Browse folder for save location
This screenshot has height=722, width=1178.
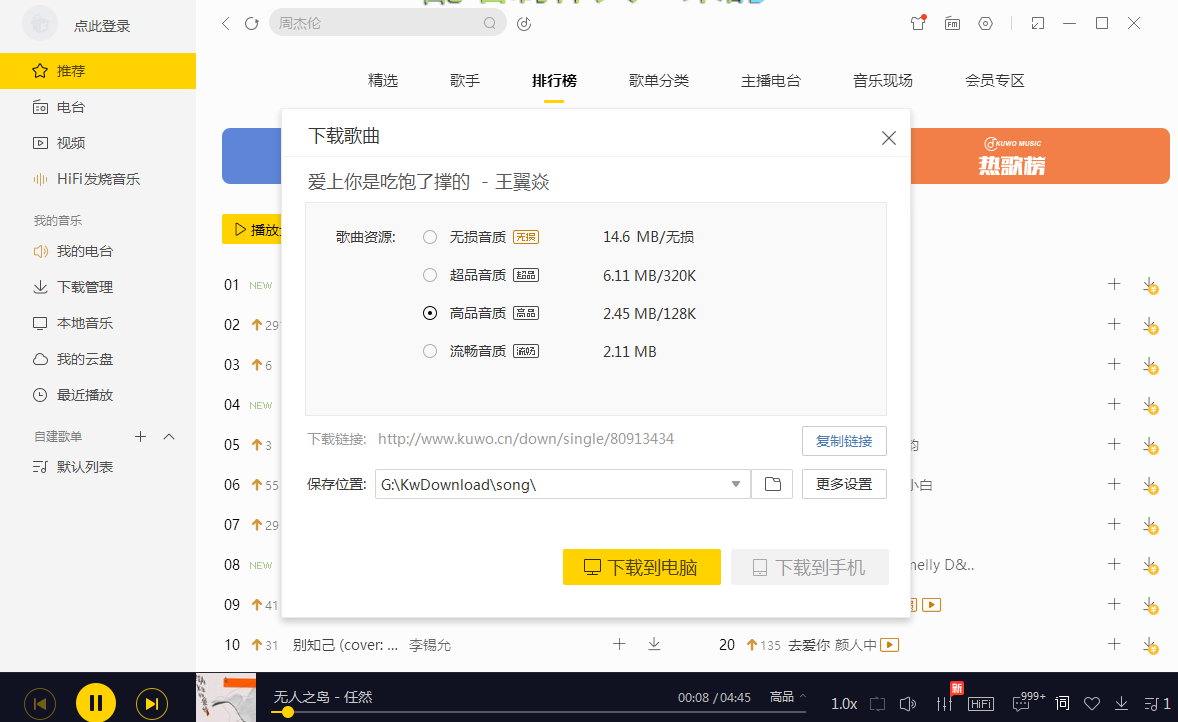[x=772, y=484]
